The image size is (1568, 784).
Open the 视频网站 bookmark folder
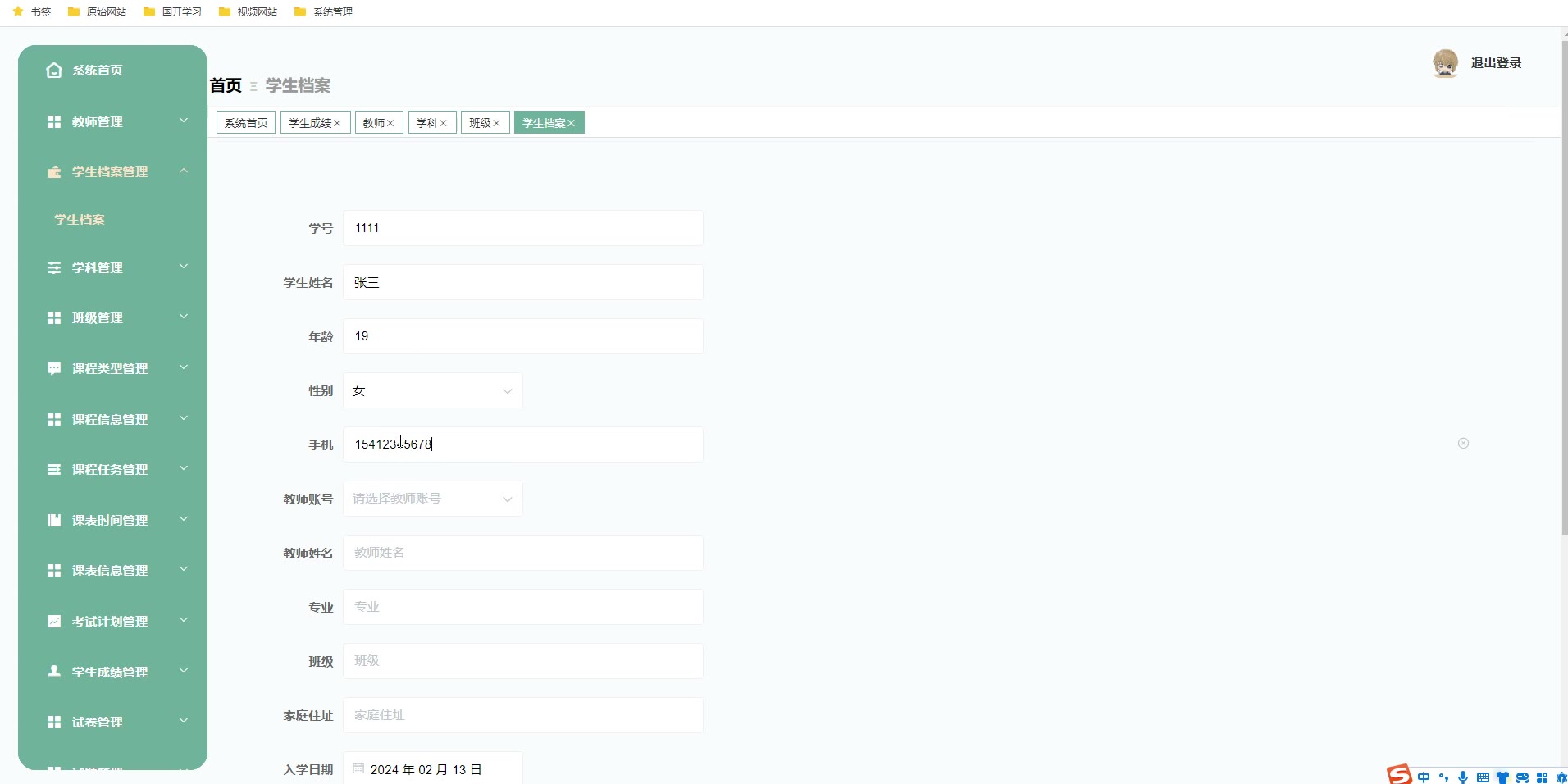click(x=248, y=11)
